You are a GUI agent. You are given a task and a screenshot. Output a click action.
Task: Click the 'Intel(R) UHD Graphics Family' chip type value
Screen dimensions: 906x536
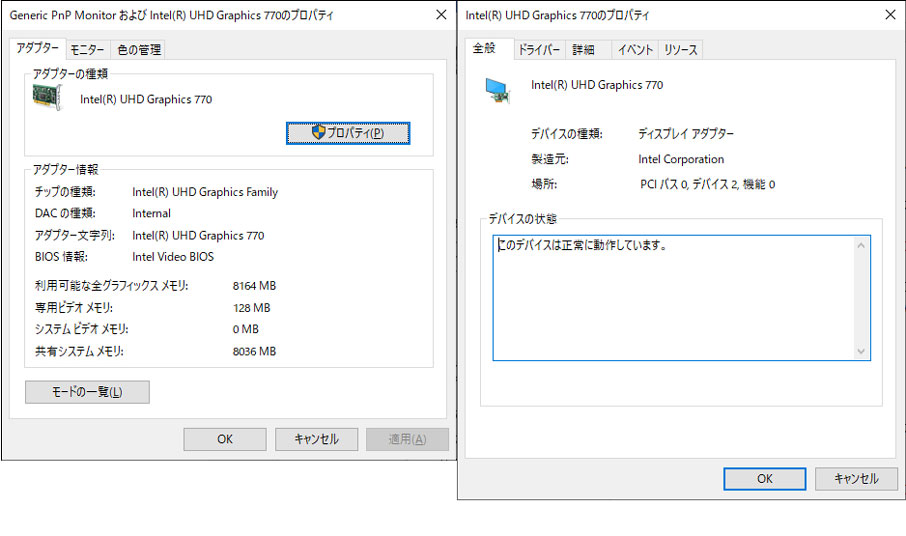click(205, 192)
